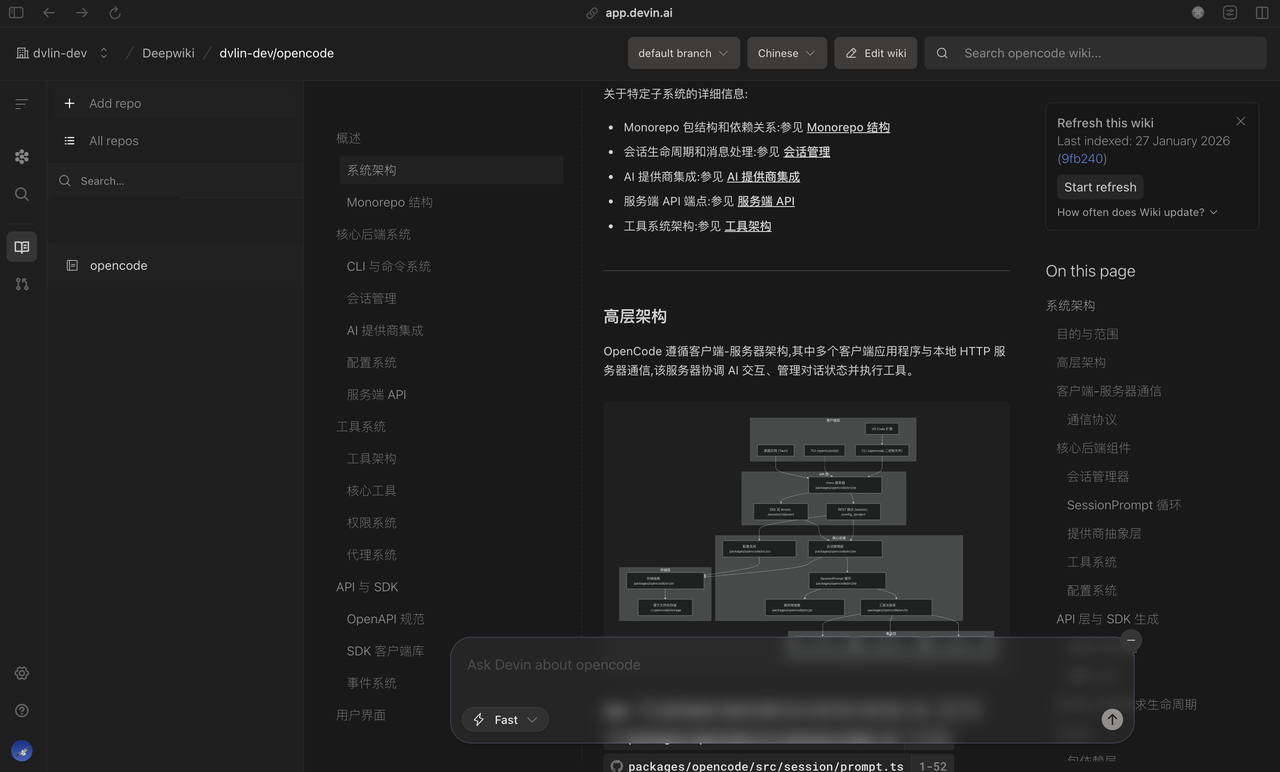The image size is (1280, 772).
Task: Click the settings gear icon
Action: point(22,673)
